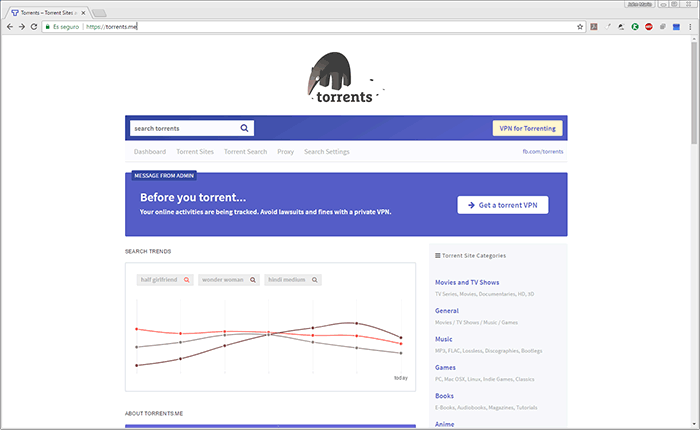700x430 pixels.
Task: Open the Anime category link
Action: [x=444, y=424]
